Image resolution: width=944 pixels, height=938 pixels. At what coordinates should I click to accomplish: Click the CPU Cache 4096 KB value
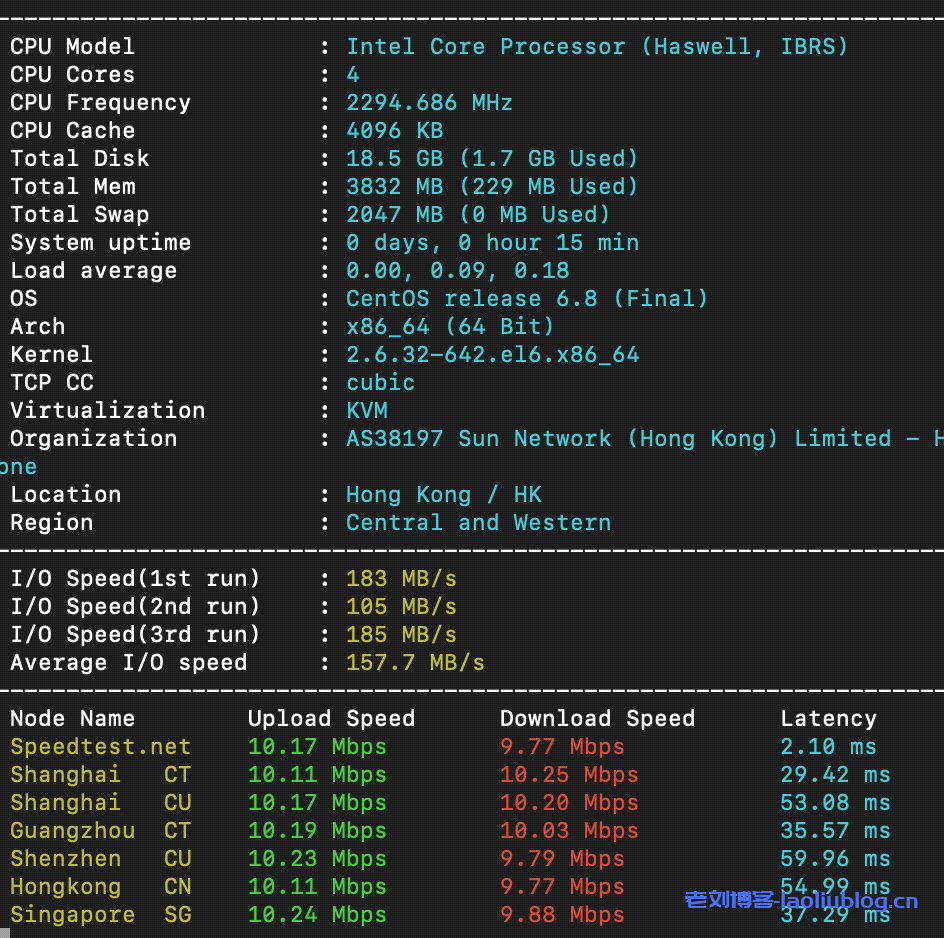[x=394, y=131]
